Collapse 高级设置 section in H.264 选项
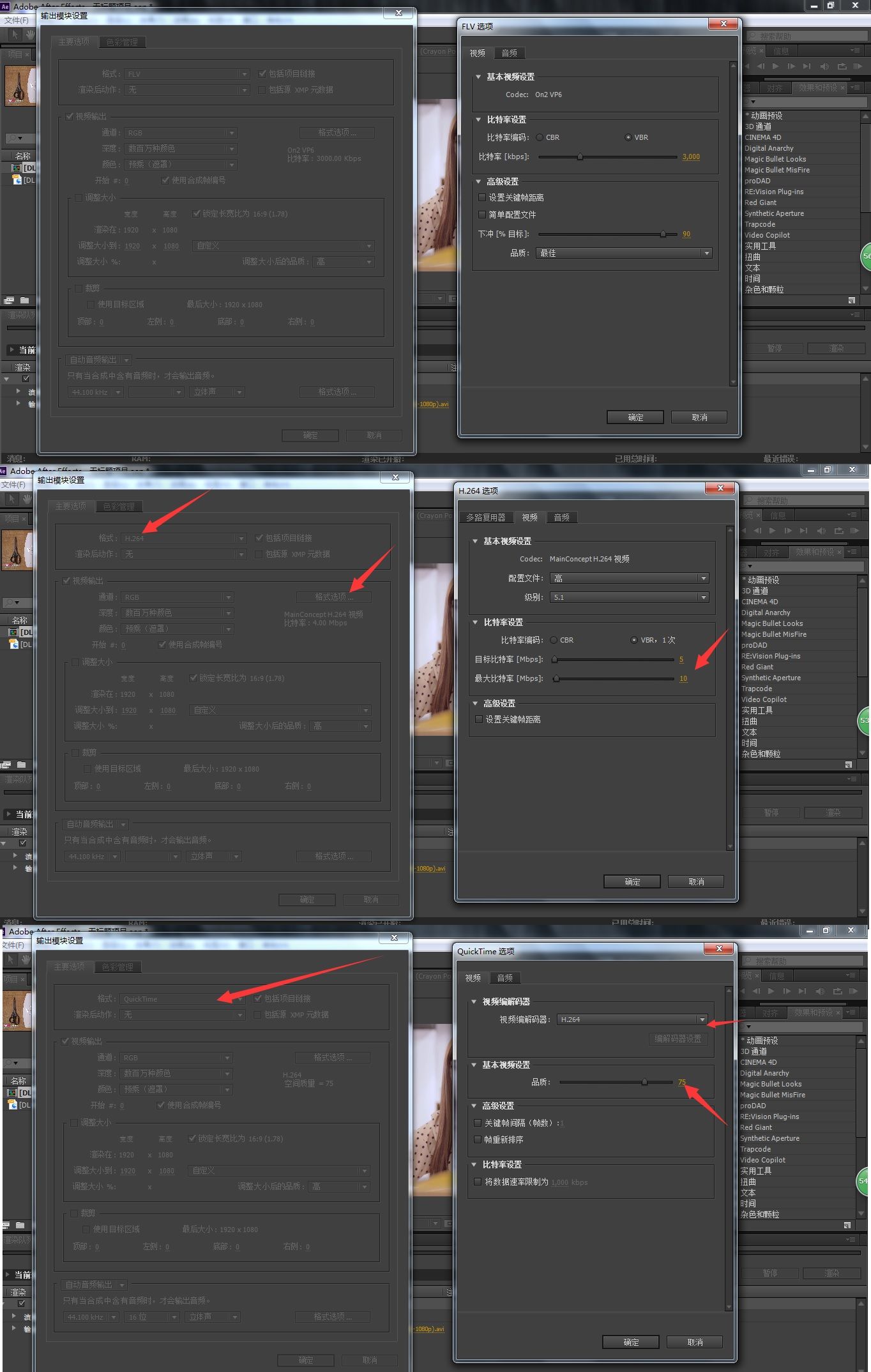The width and height of the screenshot is (871, 1372). point(475,703)
